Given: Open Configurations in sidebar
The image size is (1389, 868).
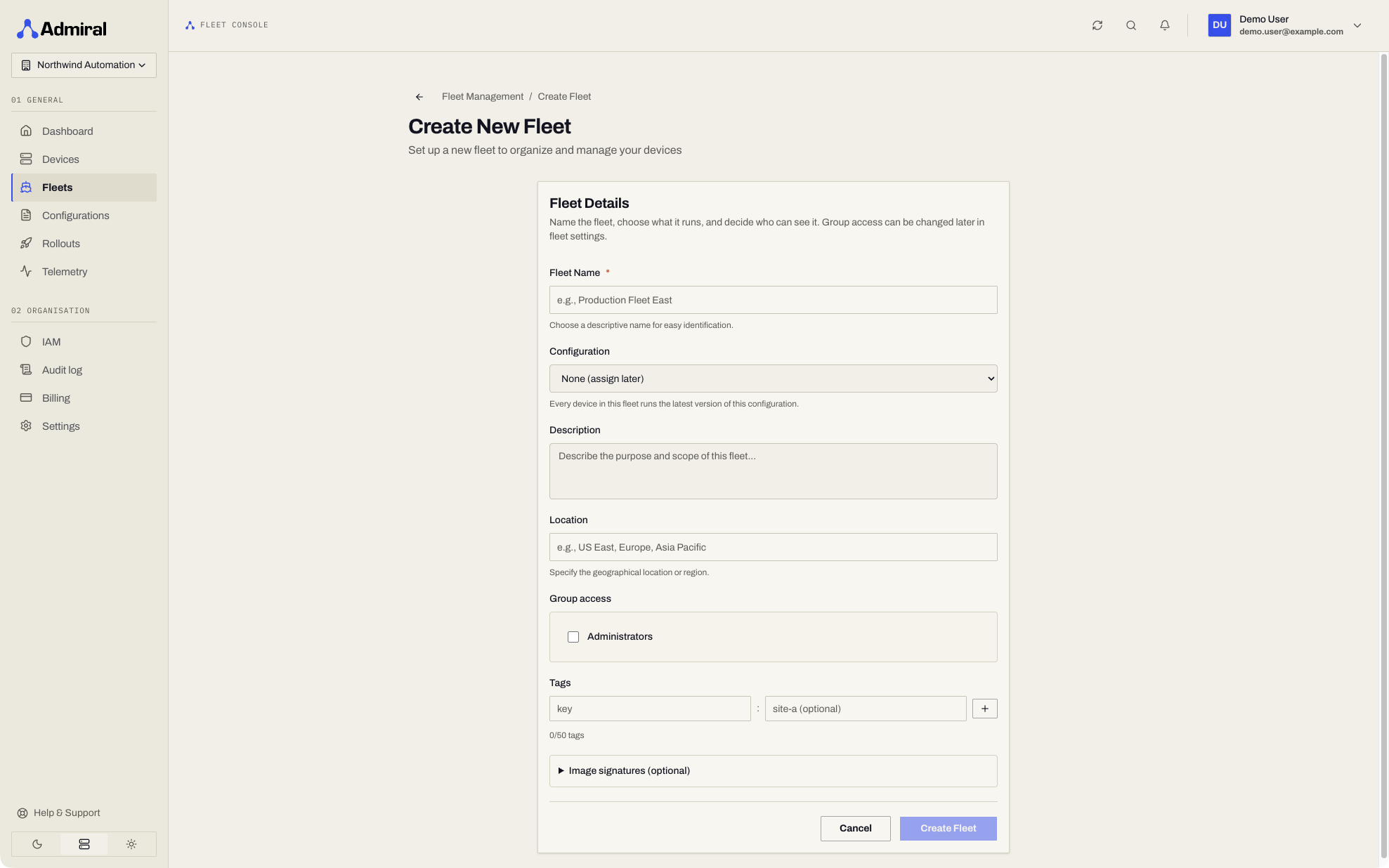Looking at the screenshot, I should tap(84, 216).
